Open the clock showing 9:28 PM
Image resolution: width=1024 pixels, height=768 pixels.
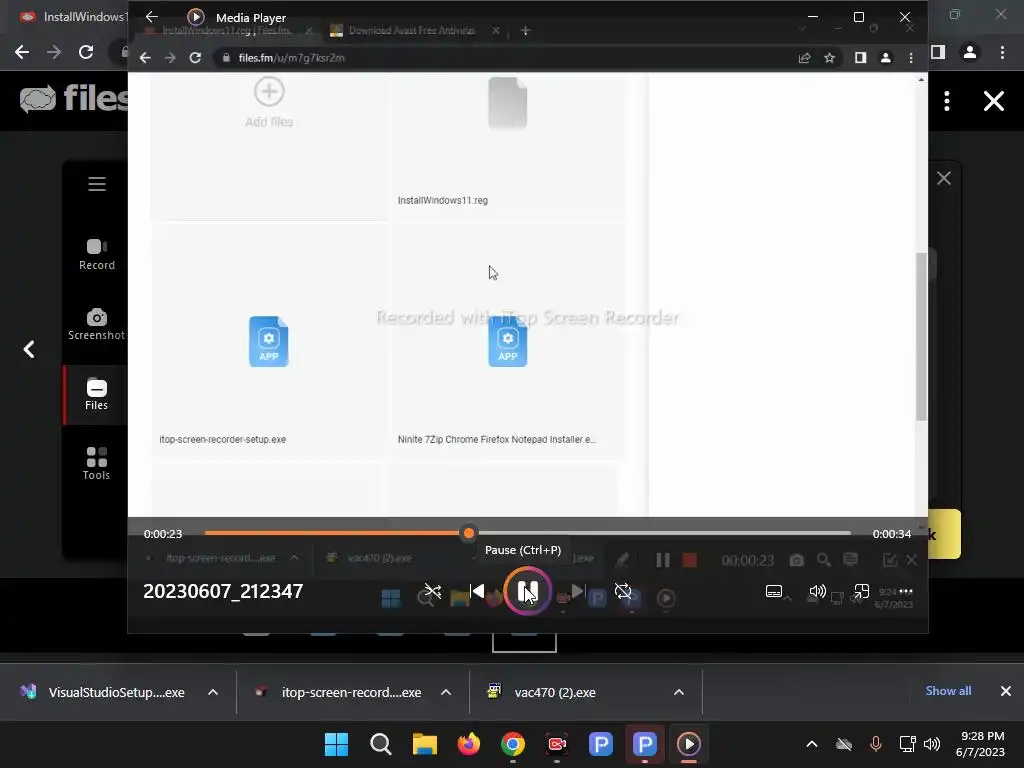coord(980,744)
